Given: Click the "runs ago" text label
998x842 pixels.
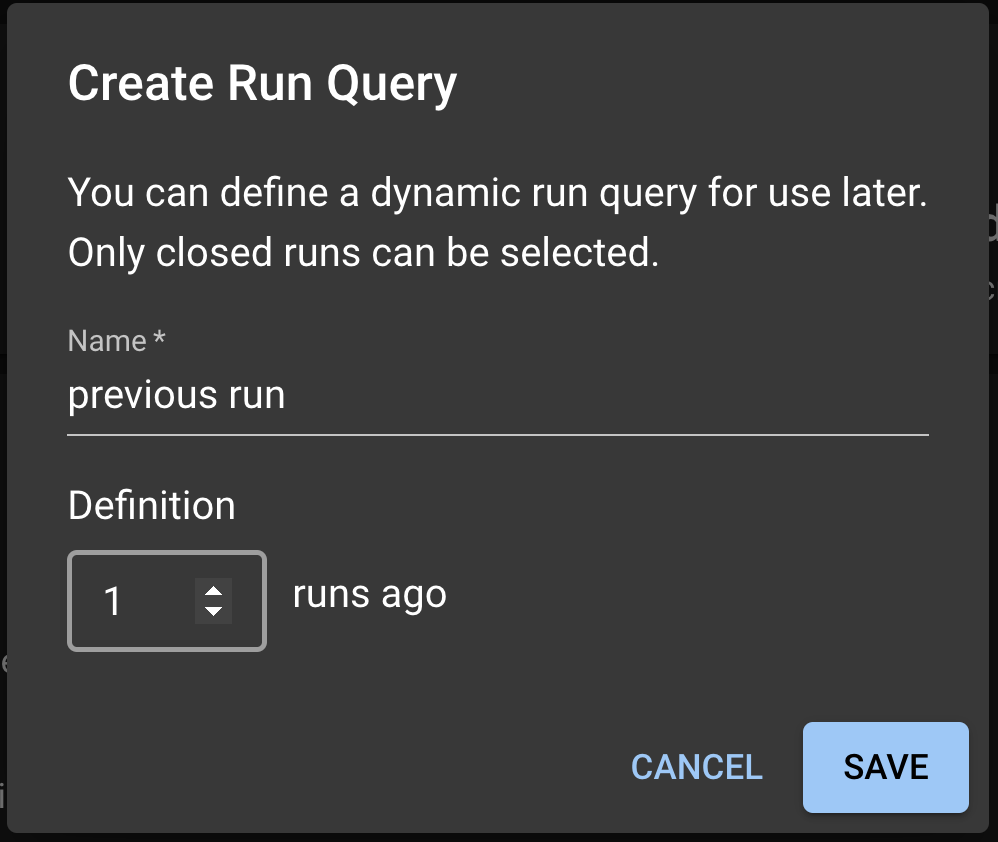Looking at the screenshot, I should 370,594.
